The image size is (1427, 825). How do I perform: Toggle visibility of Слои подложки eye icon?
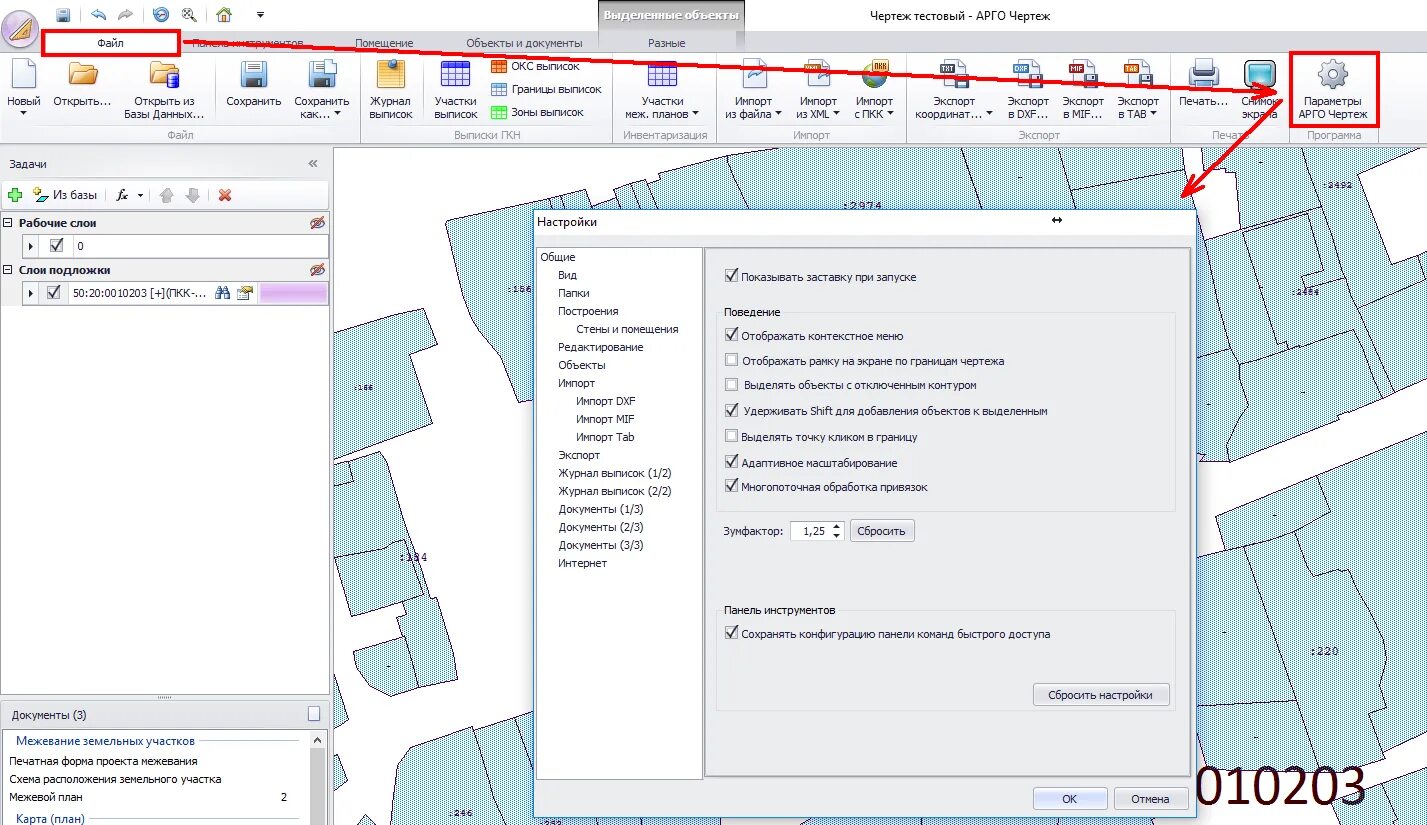coord(318,270)
